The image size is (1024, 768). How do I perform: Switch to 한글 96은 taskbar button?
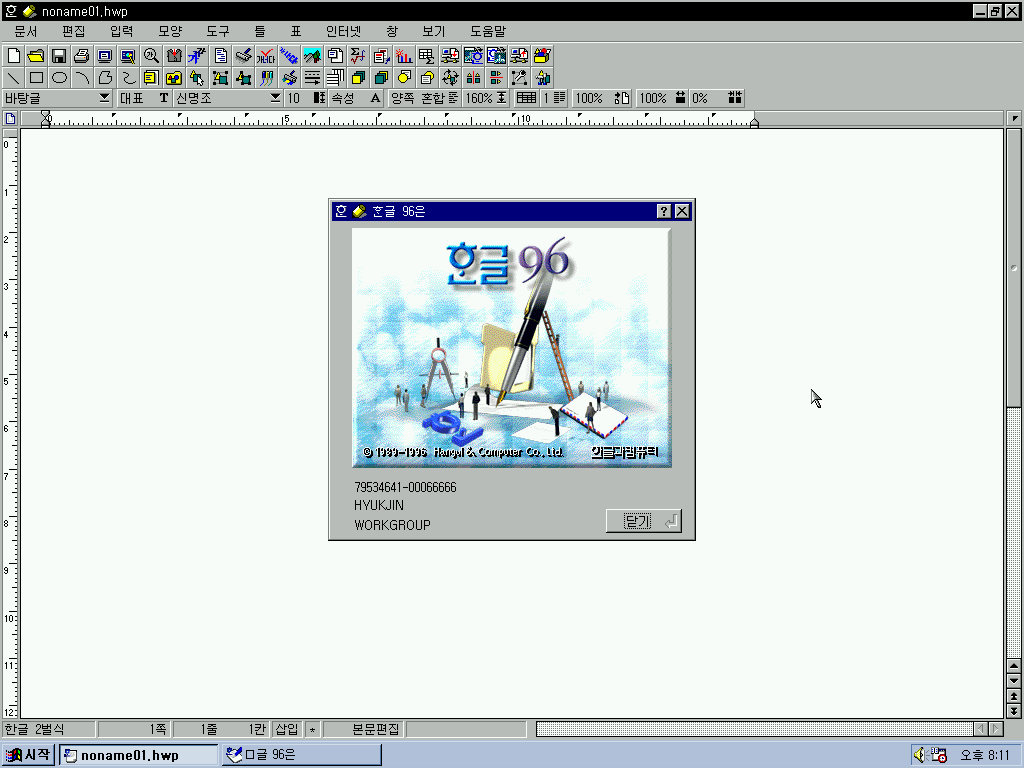[x=301, y=755]
